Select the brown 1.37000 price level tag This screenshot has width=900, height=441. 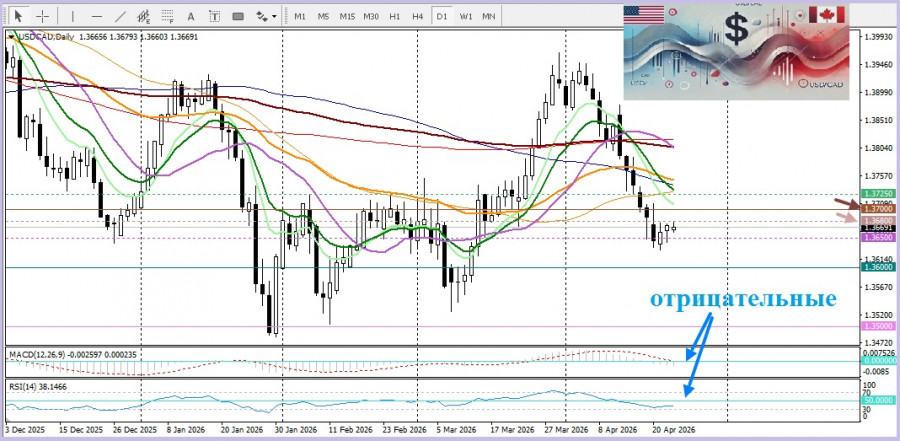pyautogui.click(x=878, y=210)
